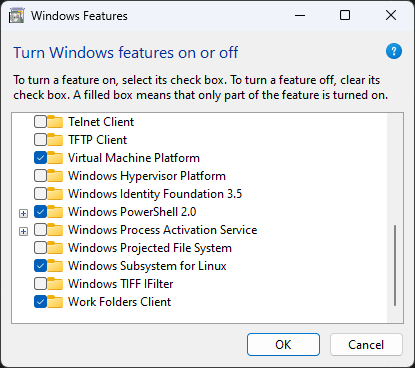The width and height of the screenshot is (415, 368).
Task: Click the feature list vertical scrollbar thumb
Action: click(395, 265)
